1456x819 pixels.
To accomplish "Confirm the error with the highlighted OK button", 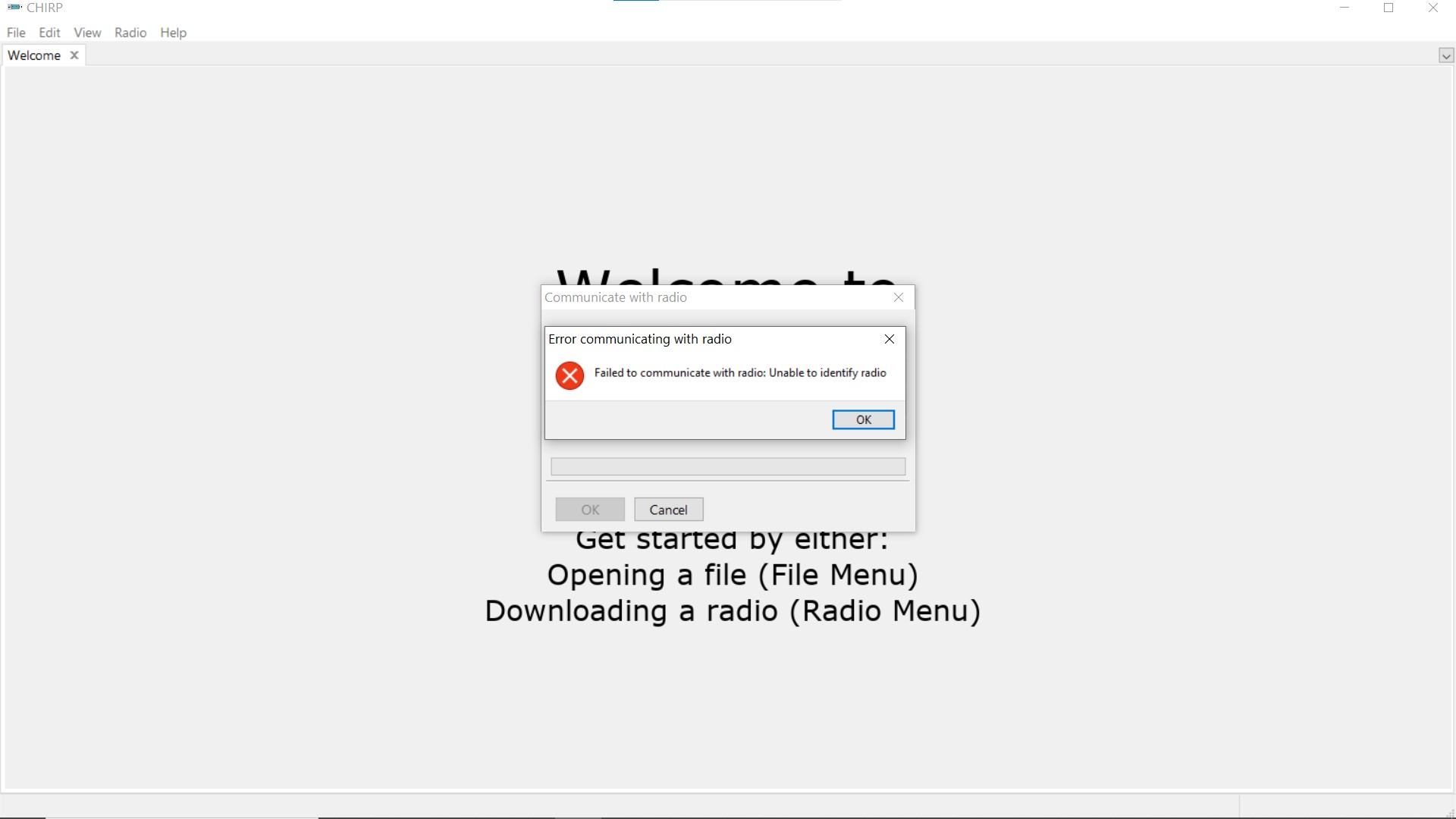I will pyautogui.click(x=864, y=419).
